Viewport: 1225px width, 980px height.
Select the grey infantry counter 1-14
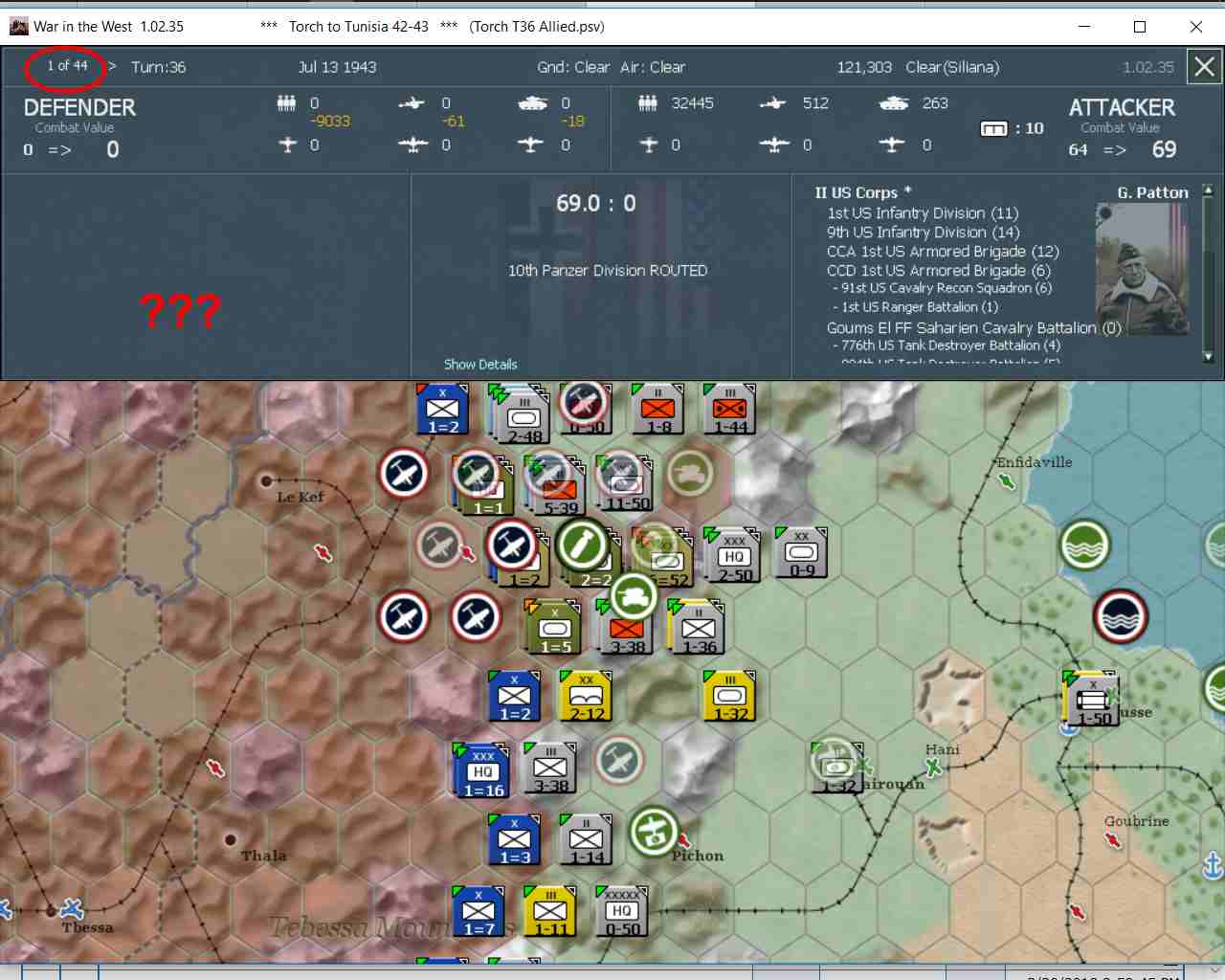pos(586,839)
